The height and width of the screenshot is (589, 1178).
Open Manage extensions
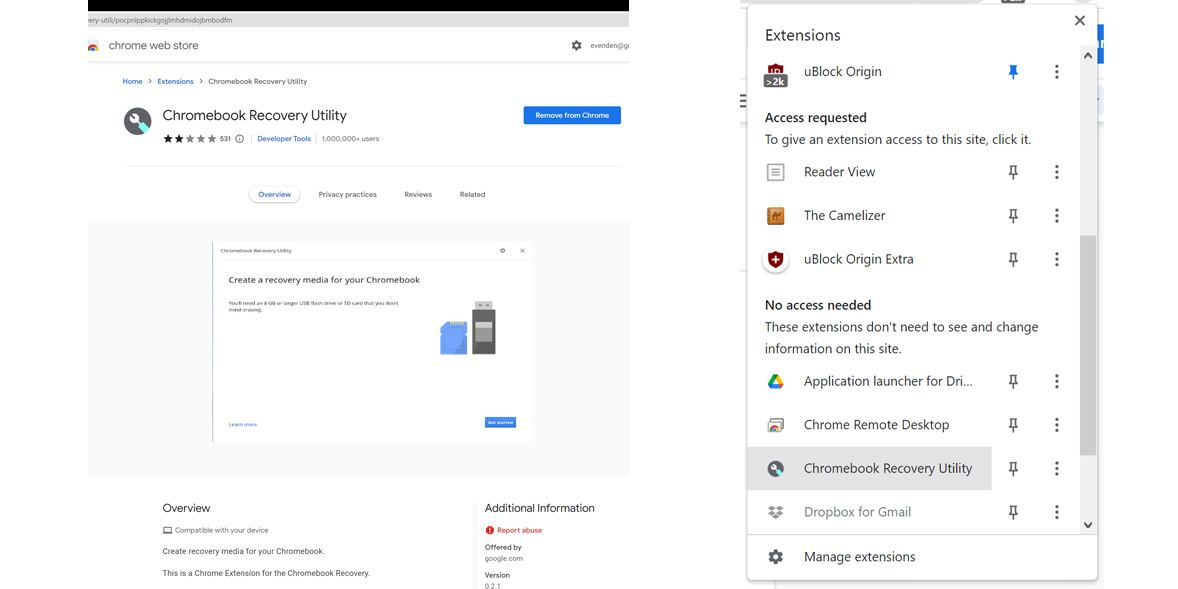(922, 557)
